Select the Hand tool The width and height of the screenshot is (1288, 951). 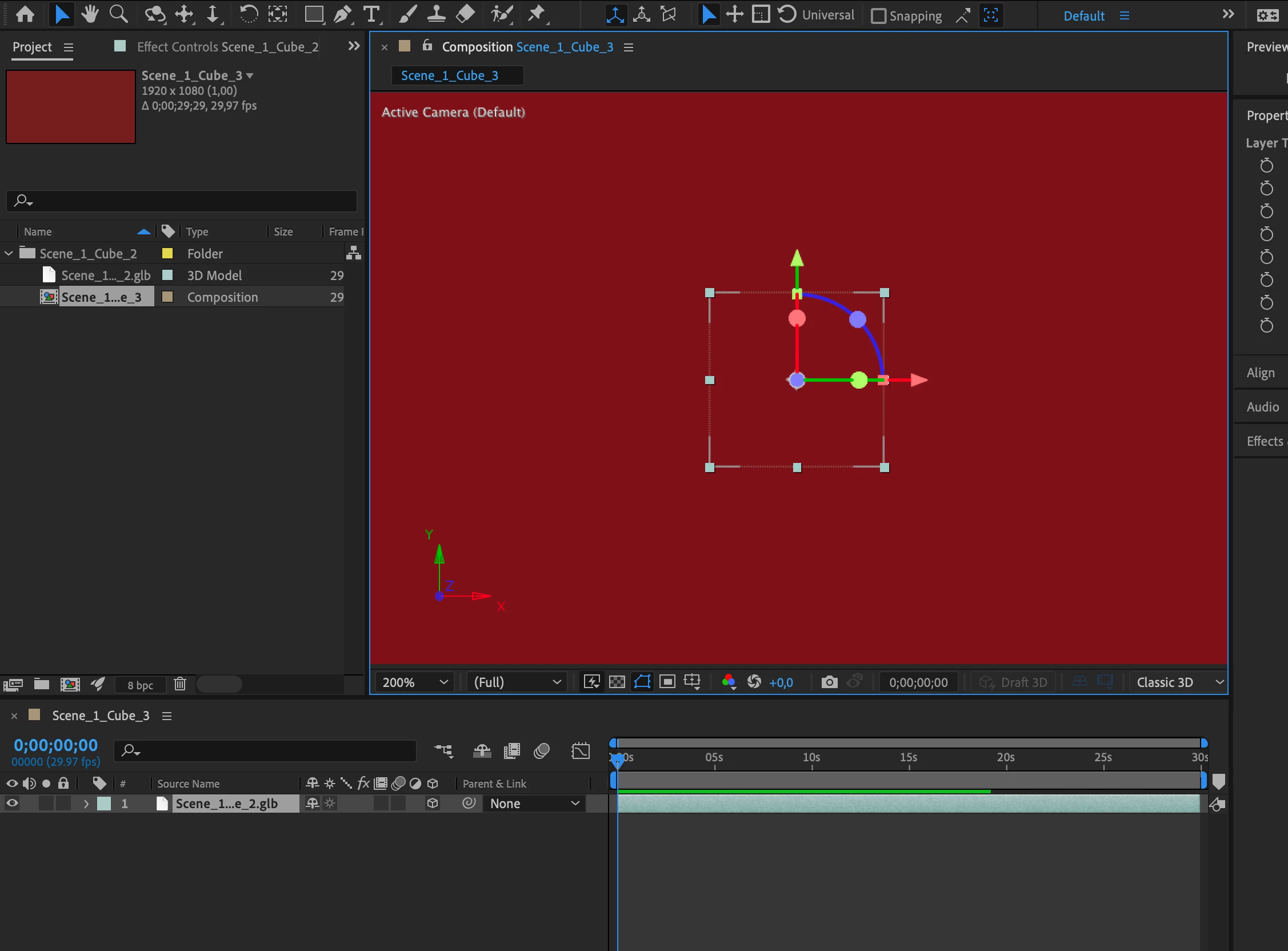point(90,14)
